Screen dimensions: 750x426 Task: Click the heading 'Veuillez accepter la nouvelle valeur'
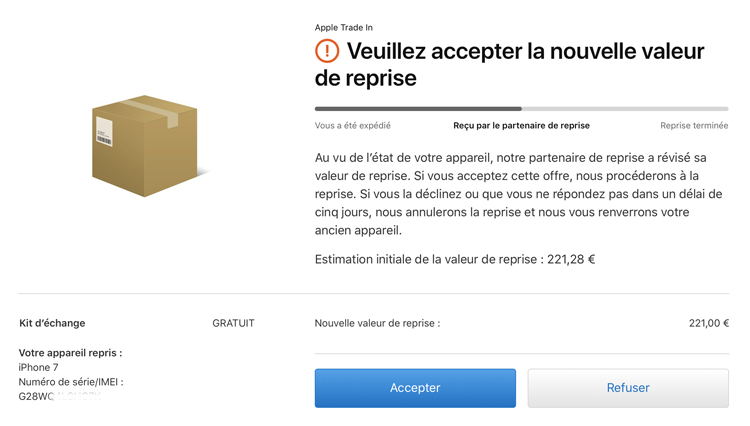coord(525,51)
